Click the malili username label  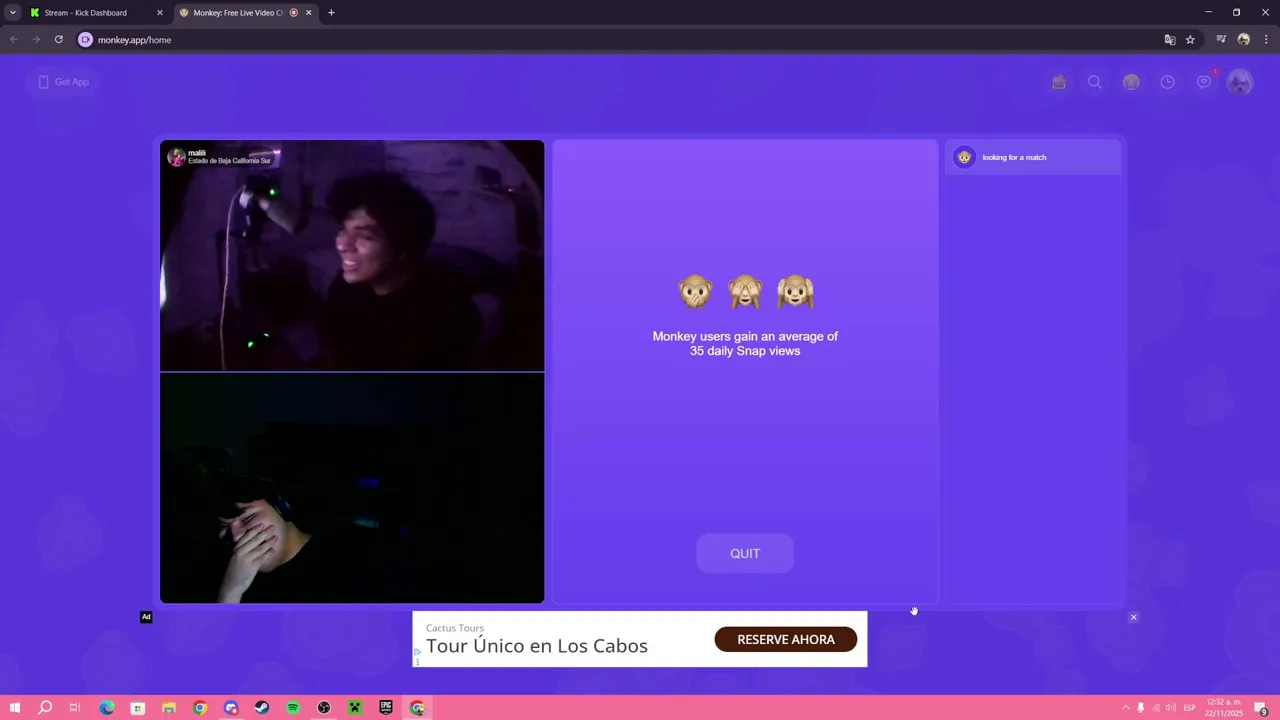point(197,153)
